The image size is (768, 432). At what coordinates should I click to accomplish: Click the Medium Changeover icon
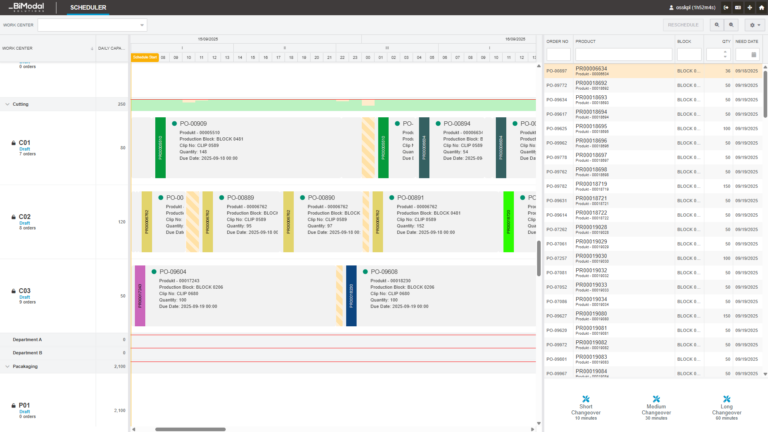coord(655,399)
